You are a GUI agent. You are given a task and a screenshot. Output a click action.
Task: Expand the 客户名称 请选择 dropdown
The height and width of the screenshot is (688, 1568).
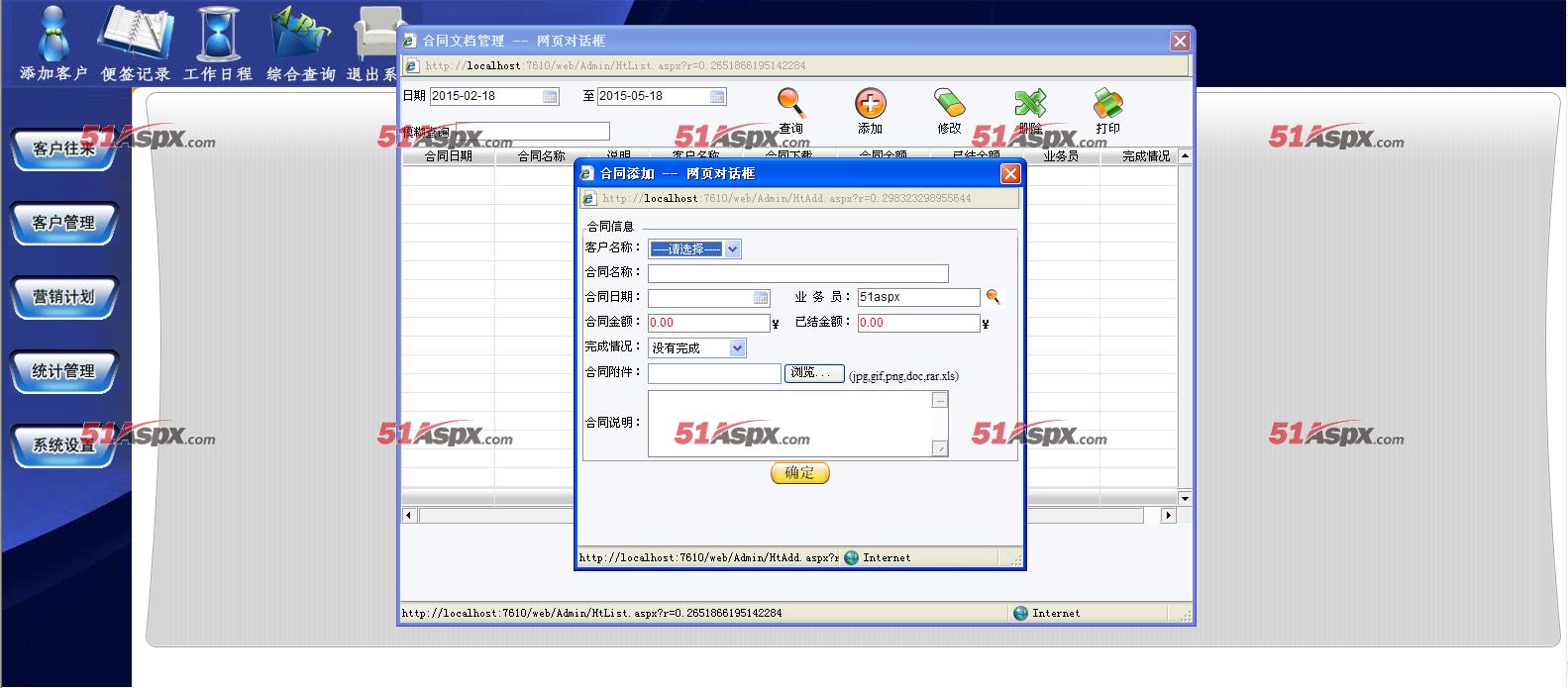click(x=733, y=249)
